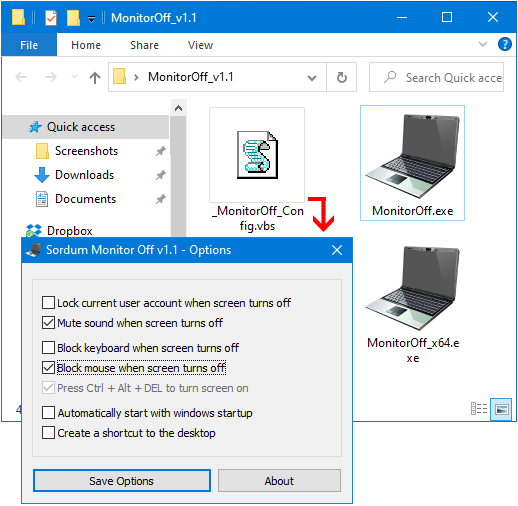
Task: Click the navigation pane scrollbar thumb
Action: 178,176
